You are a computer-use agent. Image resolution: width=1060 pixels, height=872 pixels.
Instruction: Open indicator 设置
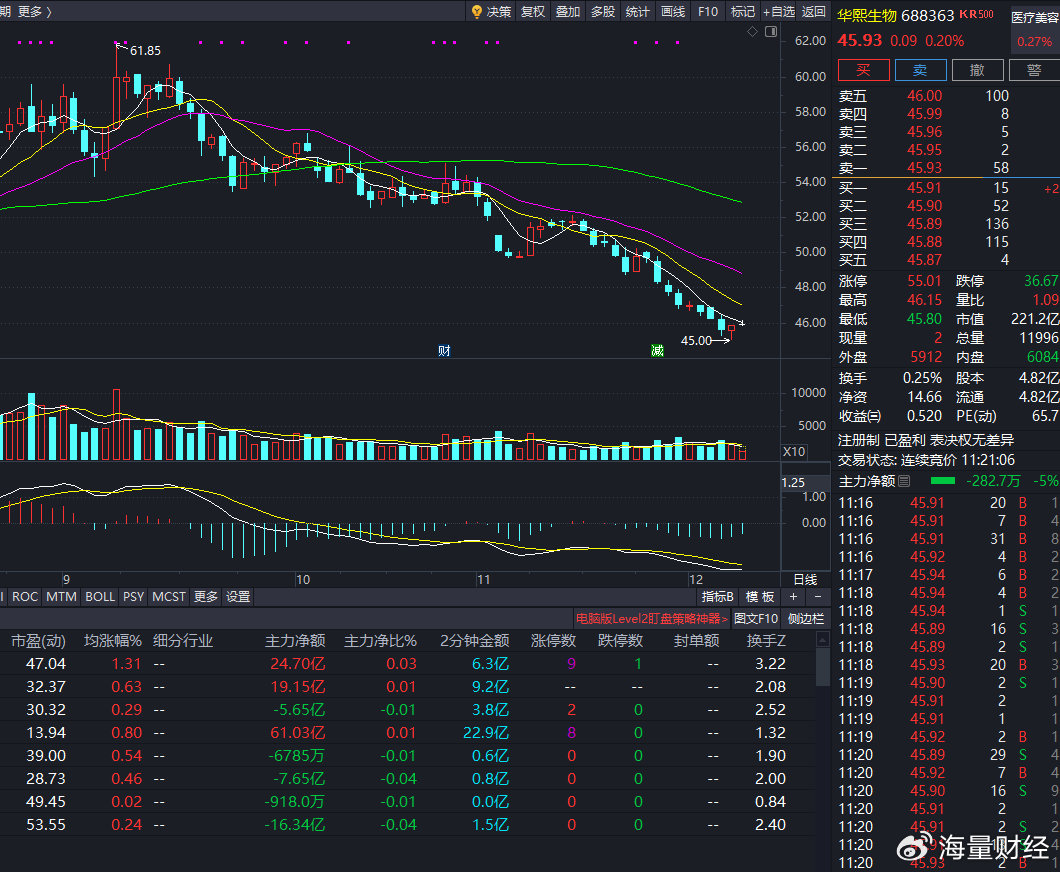coord(238,596)
